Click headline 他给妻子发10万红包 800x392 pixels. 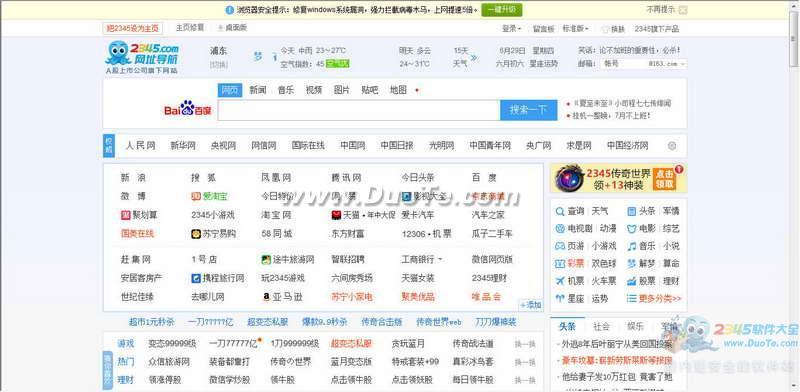coord(616,377)
